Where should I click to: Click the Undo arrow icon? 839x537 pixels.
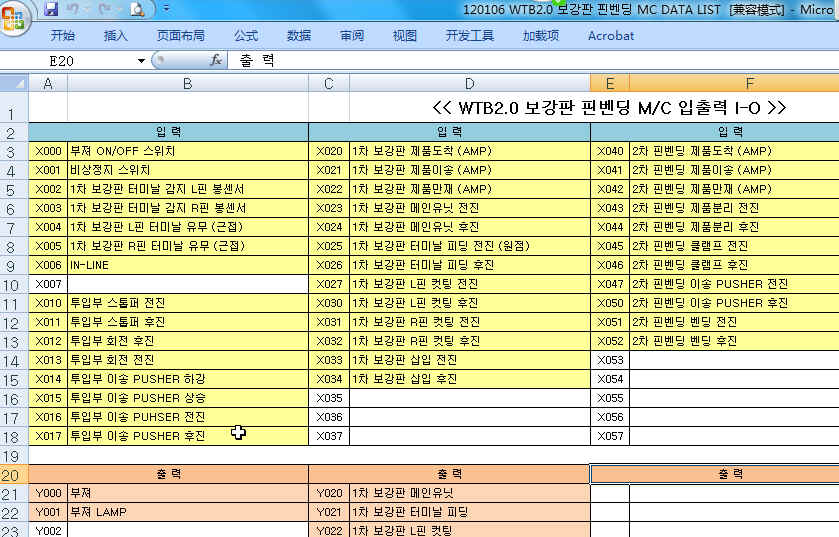(x=73, y=9)
